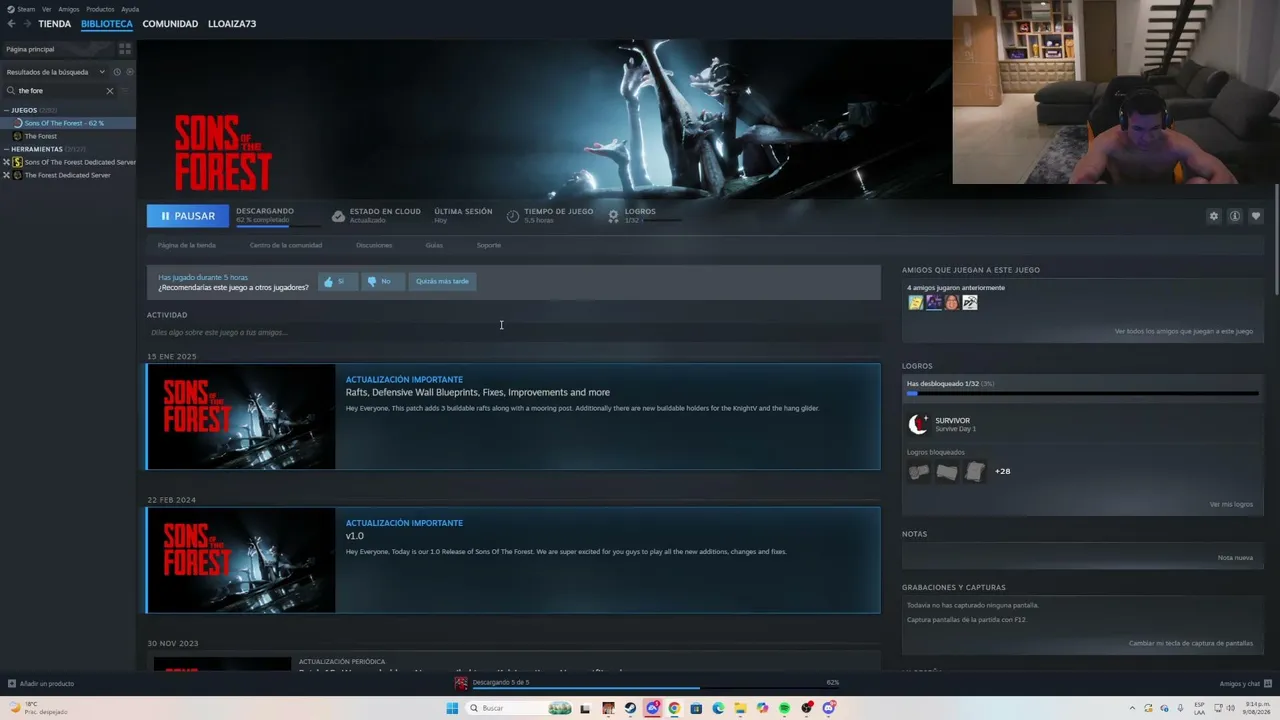Open the Discusiones tab
Image resolution: width=1280 pixels, height=720 pixels.
tap(374, 245)
